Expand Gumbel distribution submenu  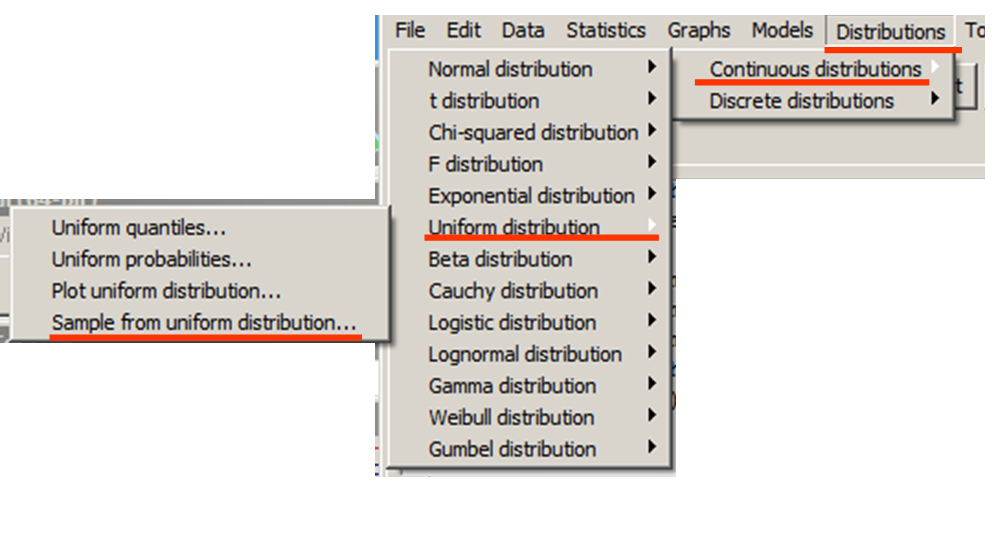click(x=512, y=450)
